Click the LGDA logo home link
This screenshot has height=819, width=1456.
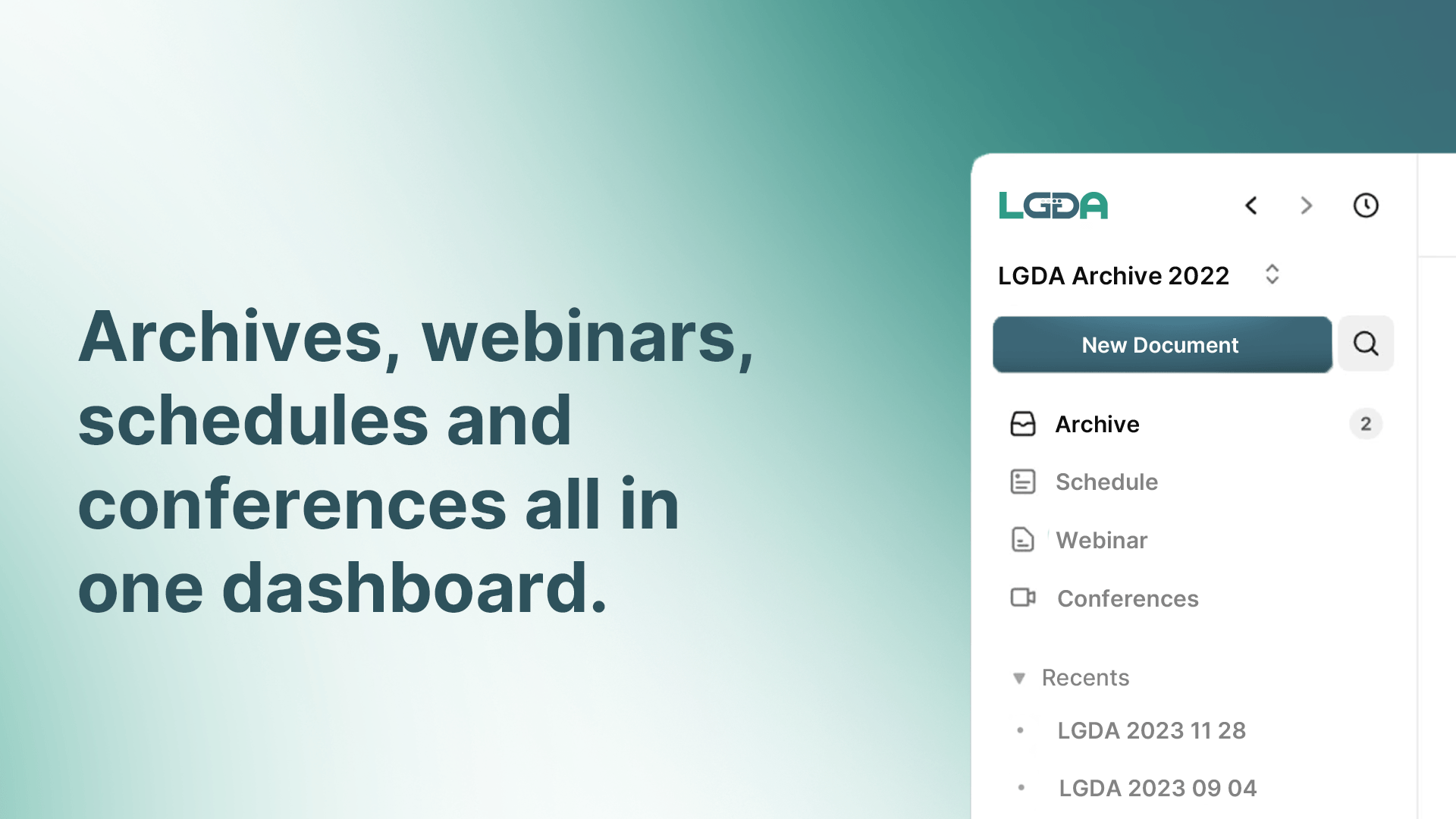pos(1055,204)
